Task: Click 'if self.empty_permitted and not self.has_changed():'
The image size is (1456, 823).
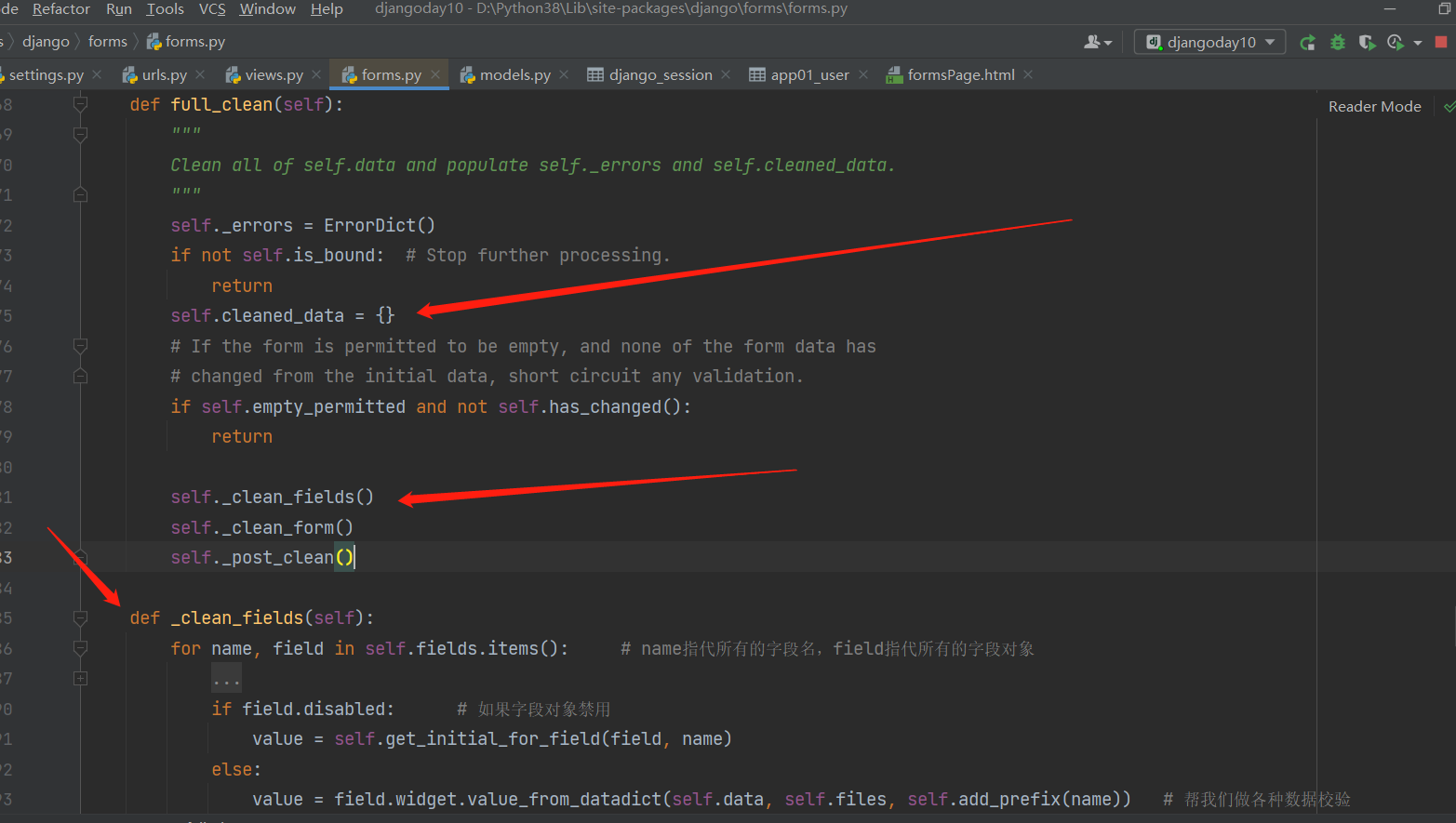Action: coord(431,407)
